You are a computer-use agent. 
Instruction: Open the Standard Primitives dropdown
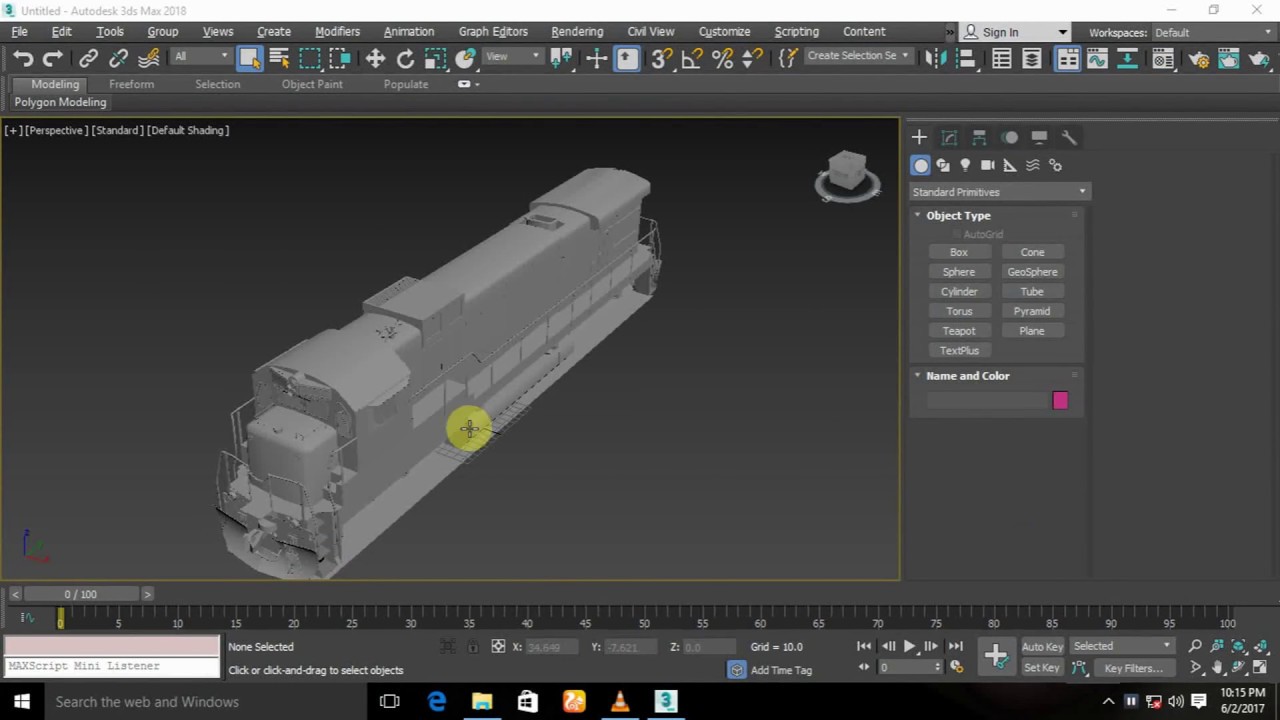coord(998,192)
